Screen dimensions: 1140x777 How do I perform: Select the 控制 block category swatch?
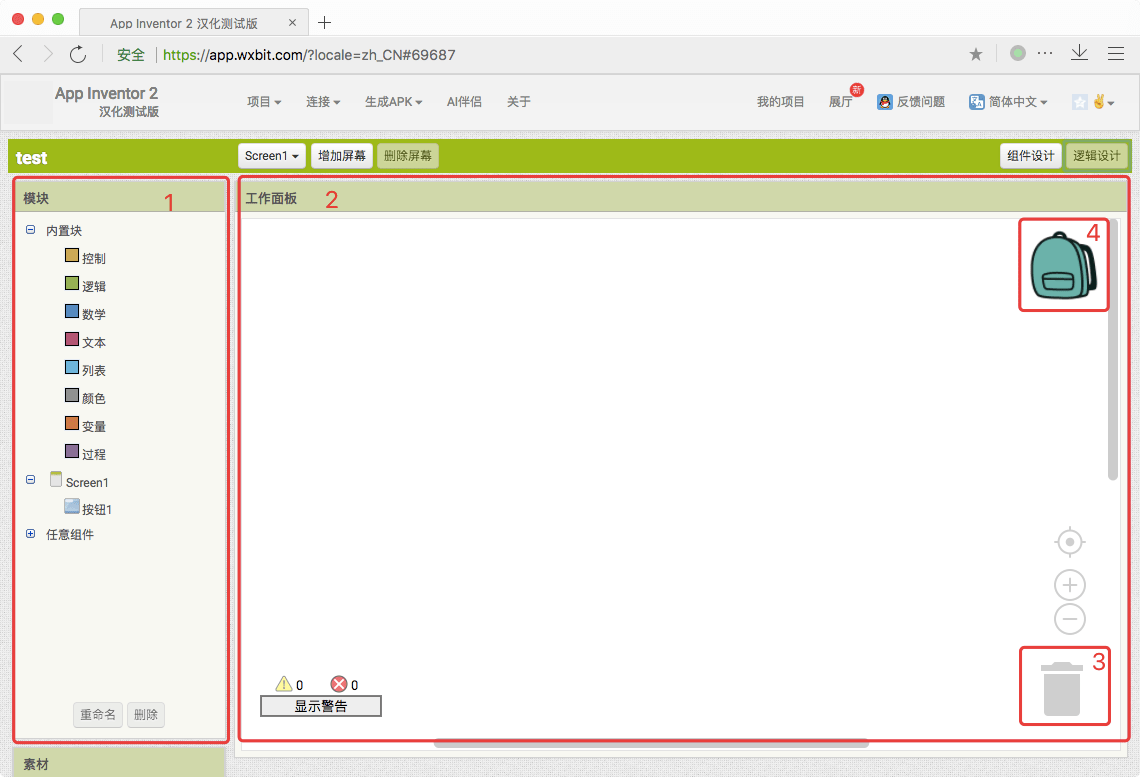72,255
